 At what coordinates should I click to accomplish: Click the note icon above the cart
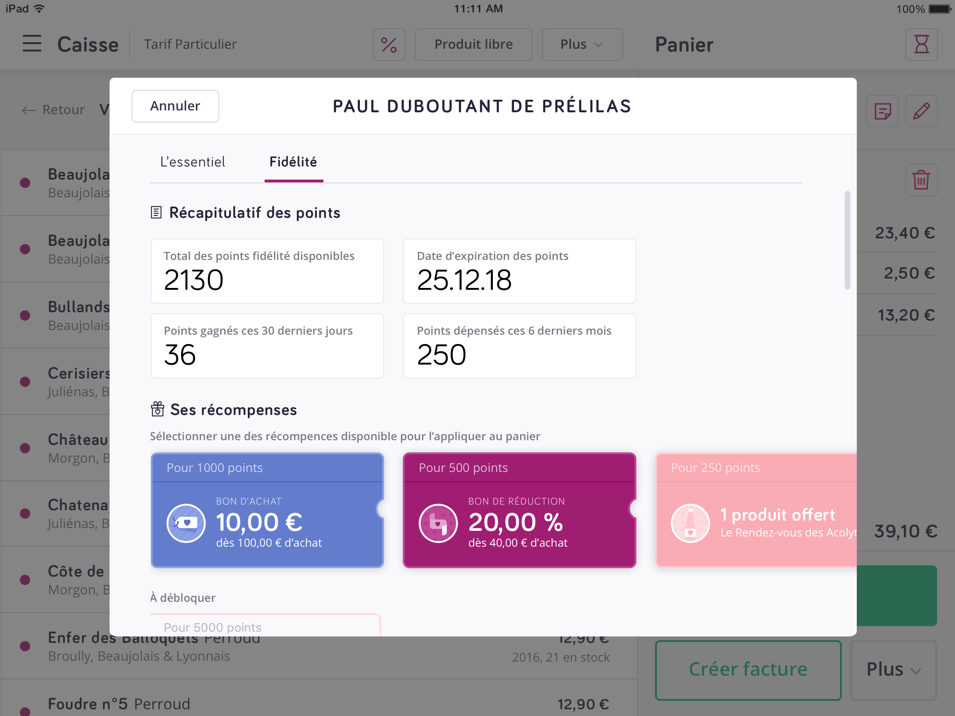point(882,111)
